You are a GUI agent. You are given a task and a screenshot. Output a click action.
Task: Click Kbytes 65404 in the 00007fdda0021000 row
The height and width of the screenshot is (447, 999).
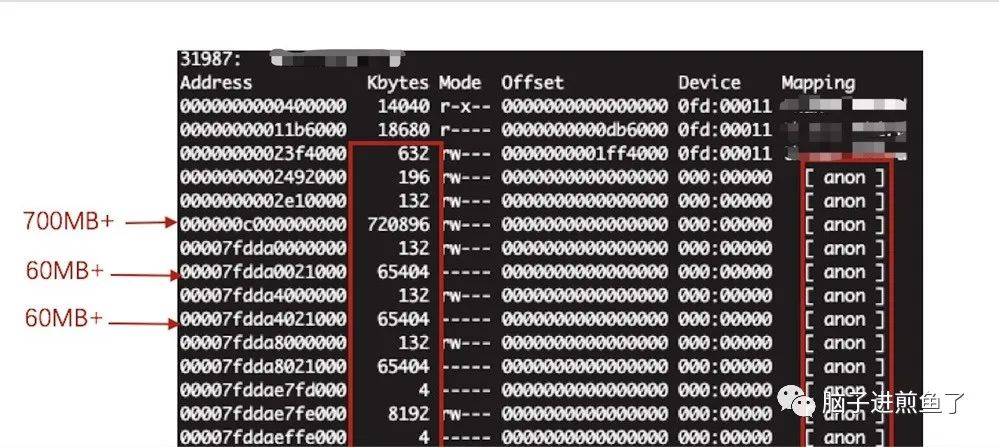pos(403,272)
